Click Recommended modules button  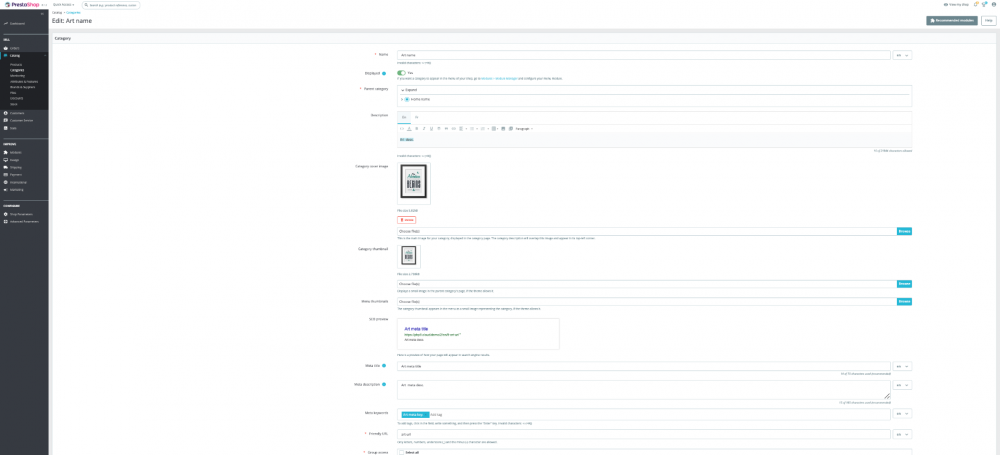tap(952, 20)
